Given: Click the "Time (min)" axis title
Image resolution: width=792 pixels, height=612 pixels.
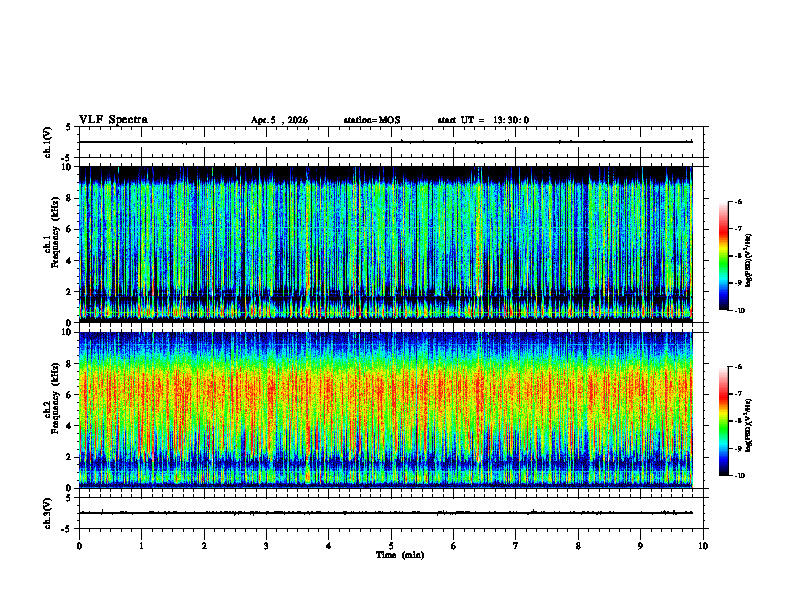Looking at the screenshot, I should [400, 555].
